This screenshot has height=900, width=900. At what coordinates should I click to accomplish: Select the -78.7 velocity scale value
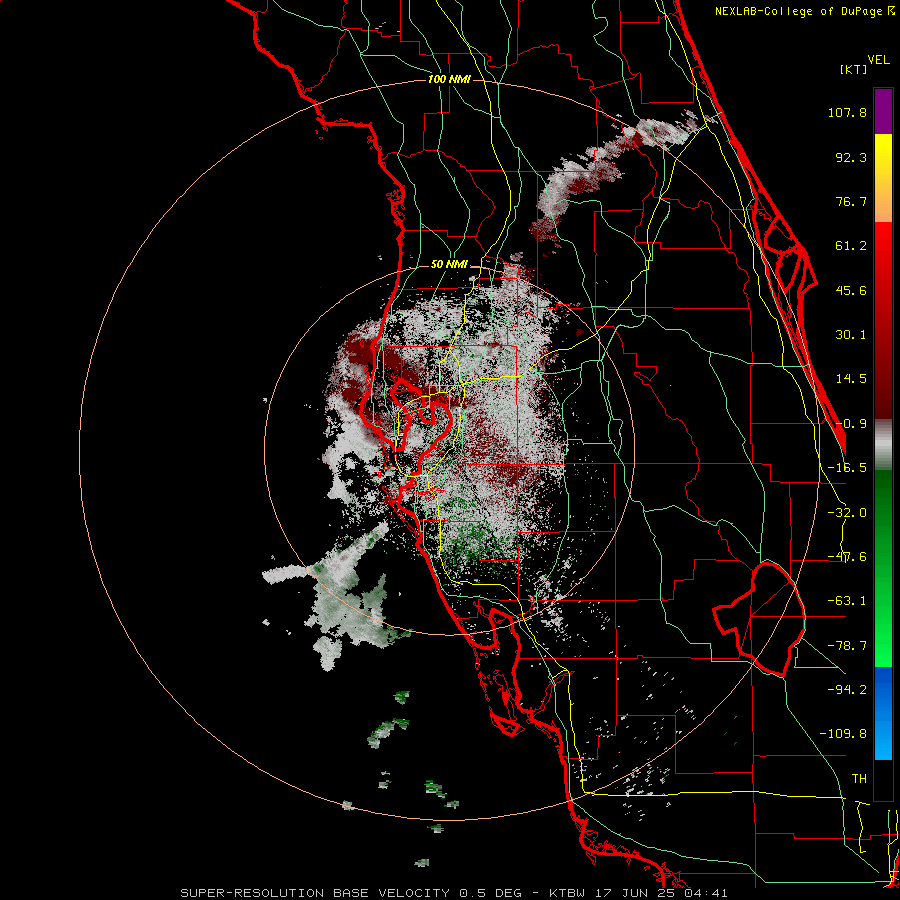847,646
